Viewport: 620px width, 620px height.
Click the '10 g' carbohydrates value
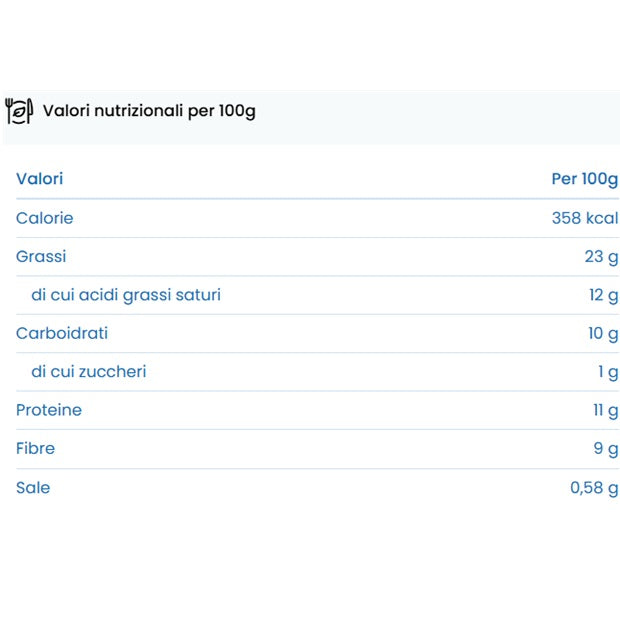pyautogui.click(x=603, y=334)
